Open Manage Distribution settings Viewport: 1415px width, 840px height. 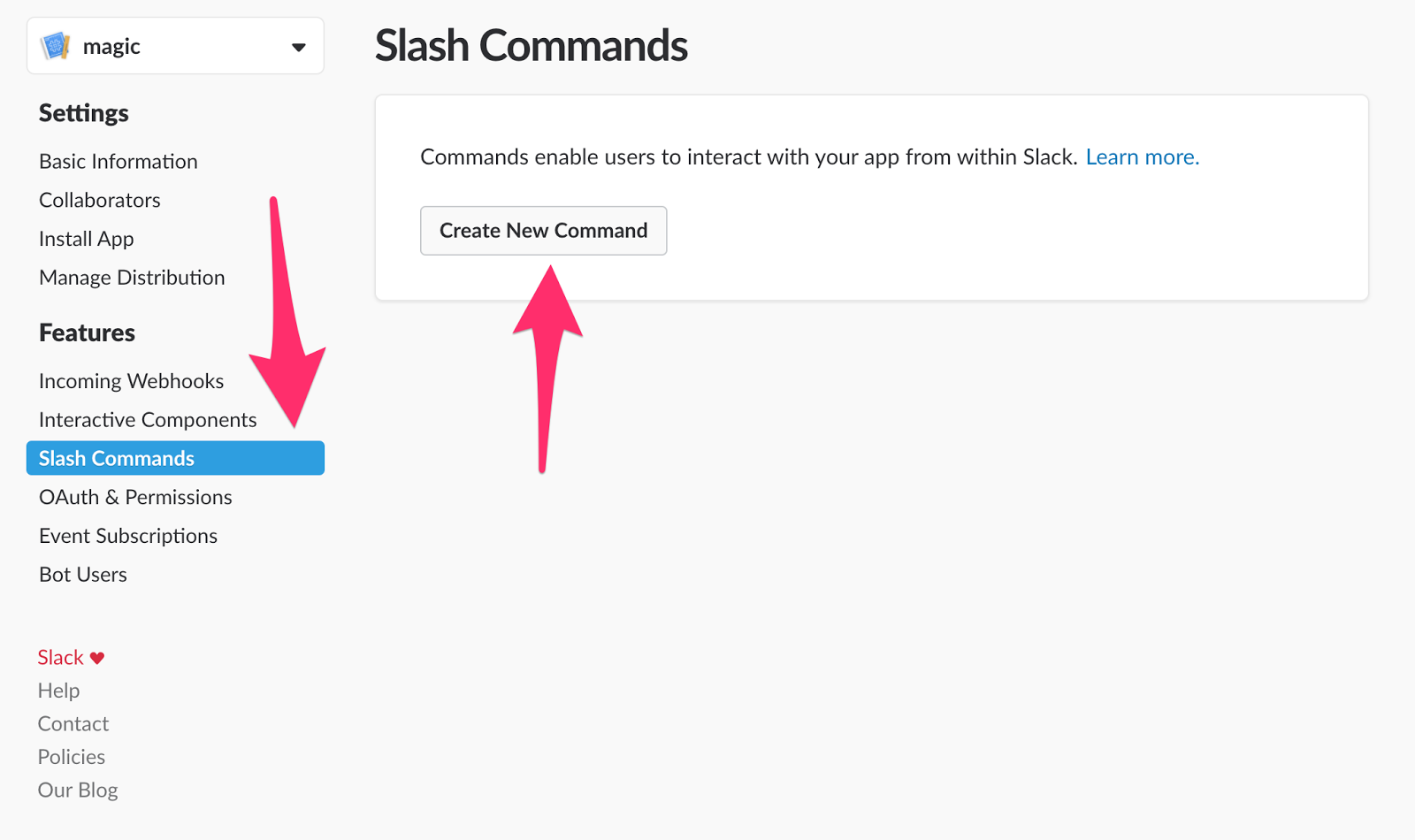tap(131, 277)
